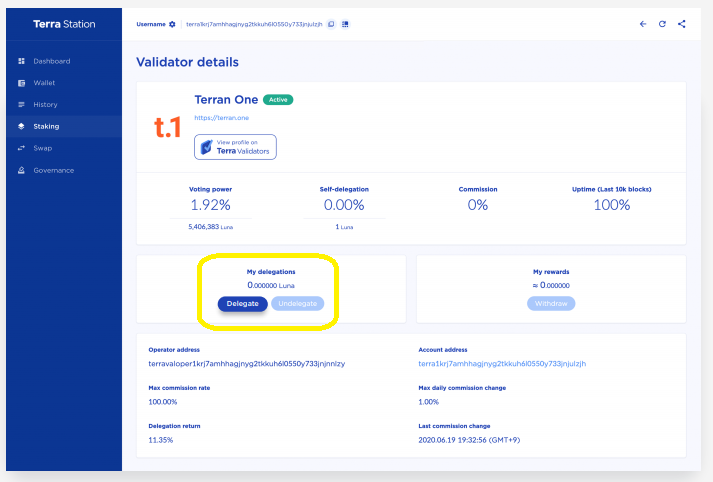The height and width of the screenshot is (482, 713).
Task: Click the 5,406,383 Luna amount
Action: pos(211,227)
